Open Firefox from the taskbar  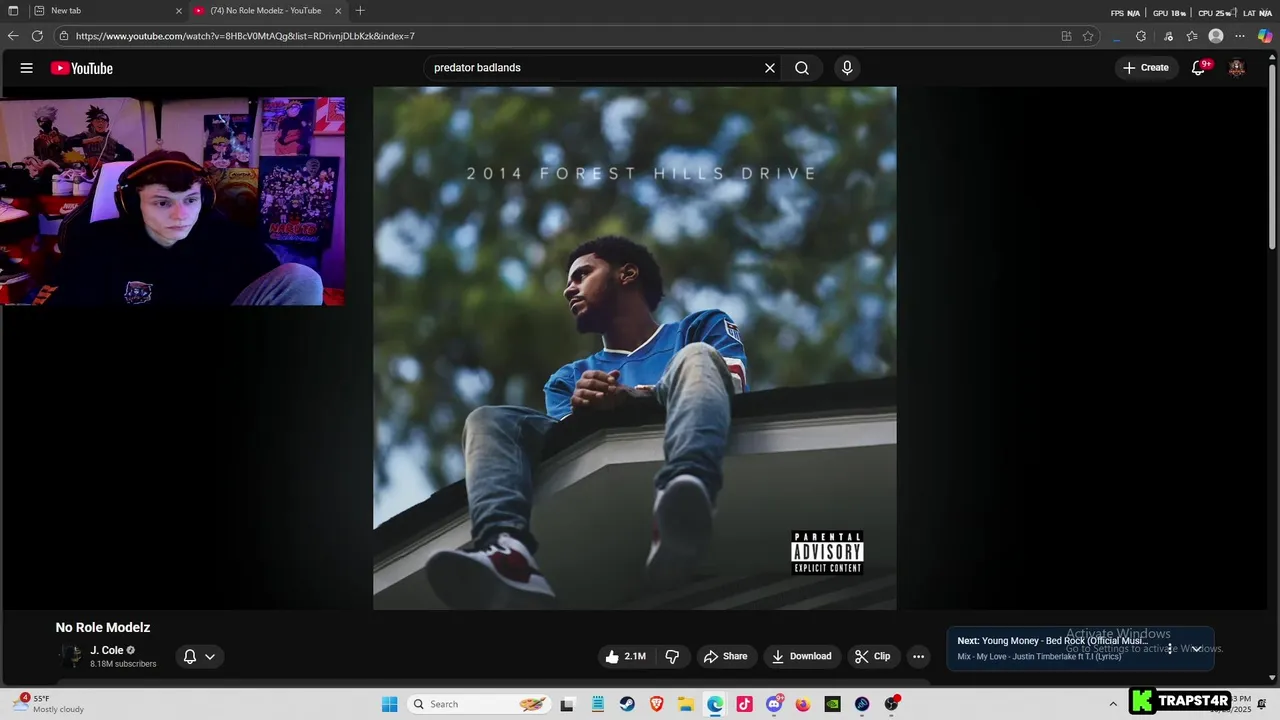point(803,704)
